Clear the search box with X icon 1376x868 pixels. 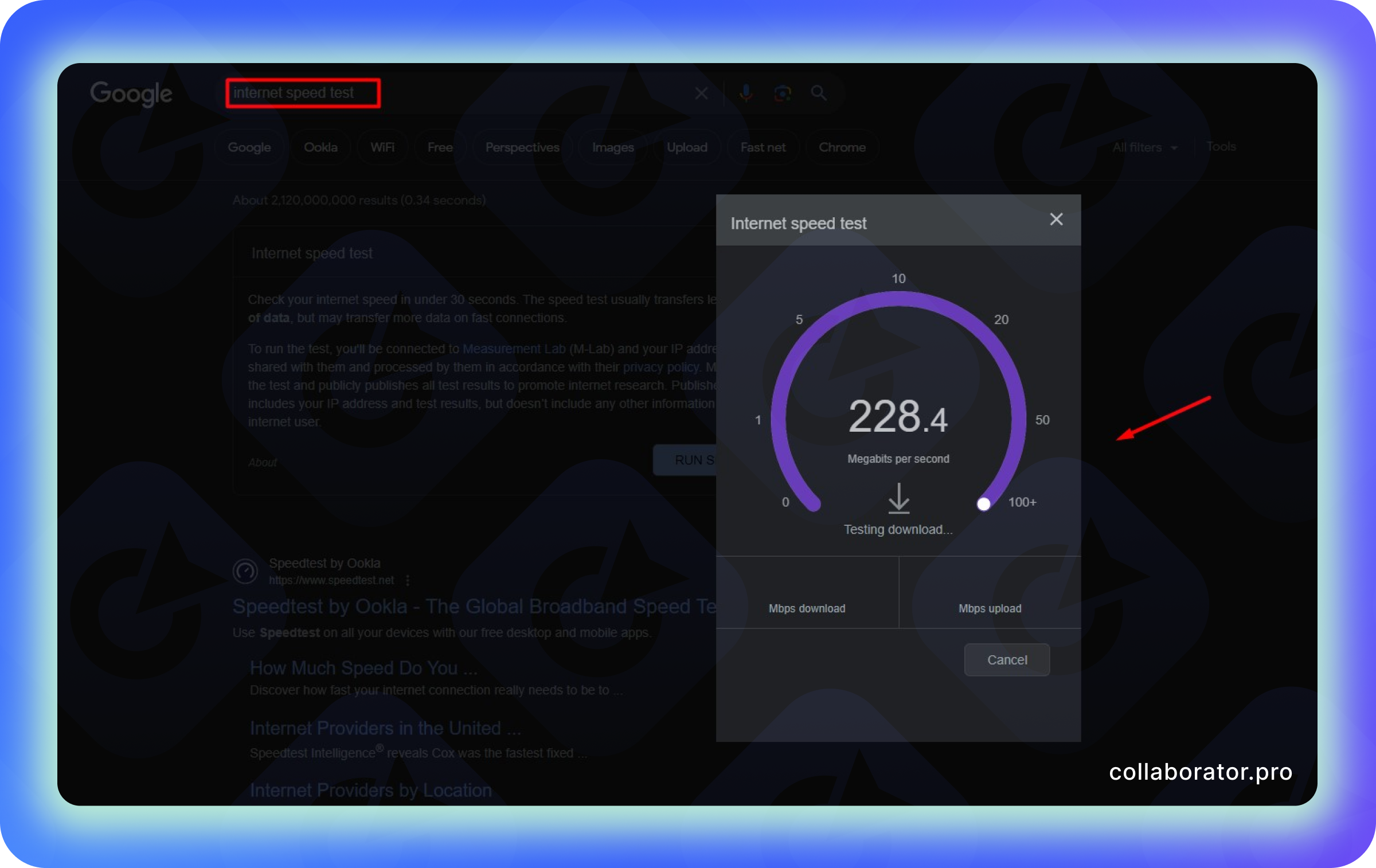701,93
